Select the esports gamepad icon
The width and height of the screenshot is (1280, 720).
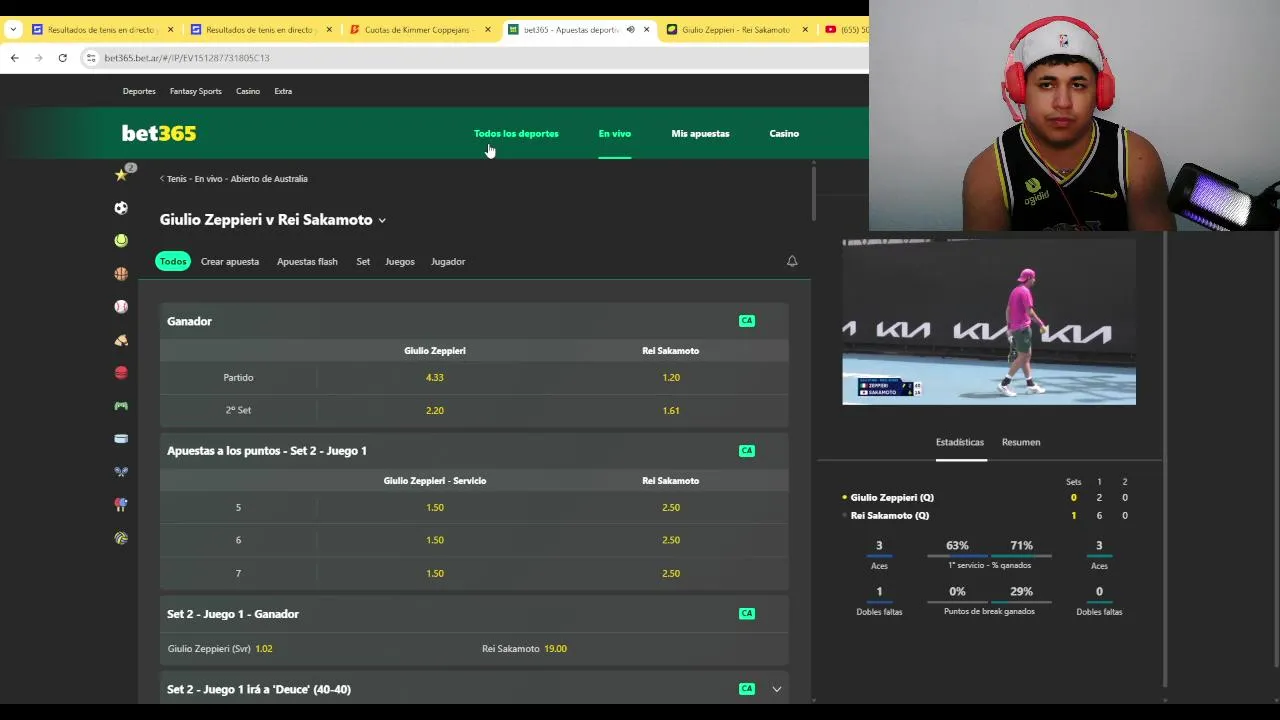121,406
